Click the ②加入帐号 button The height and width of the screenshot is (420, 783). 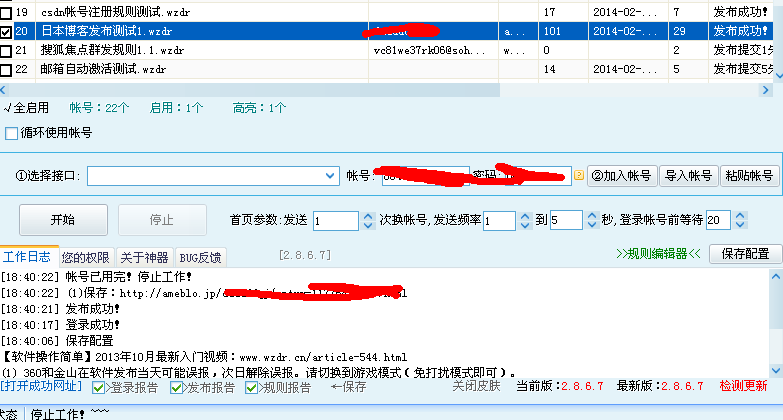(622, 176)
